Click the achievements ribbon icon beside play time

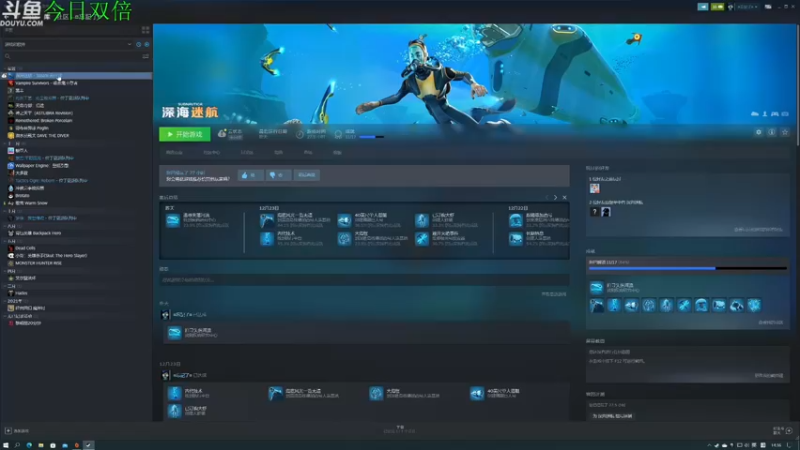338,134
